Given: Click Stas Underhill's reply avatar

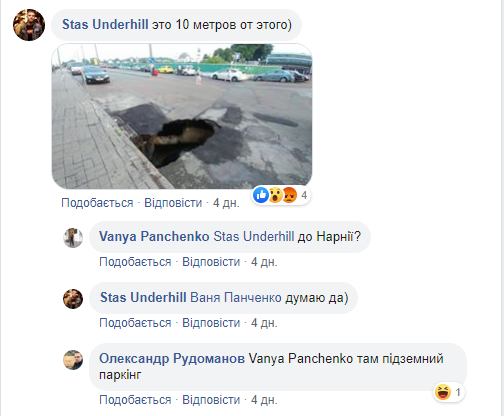Looking at the screenshot, I should [x=73, y=299].
